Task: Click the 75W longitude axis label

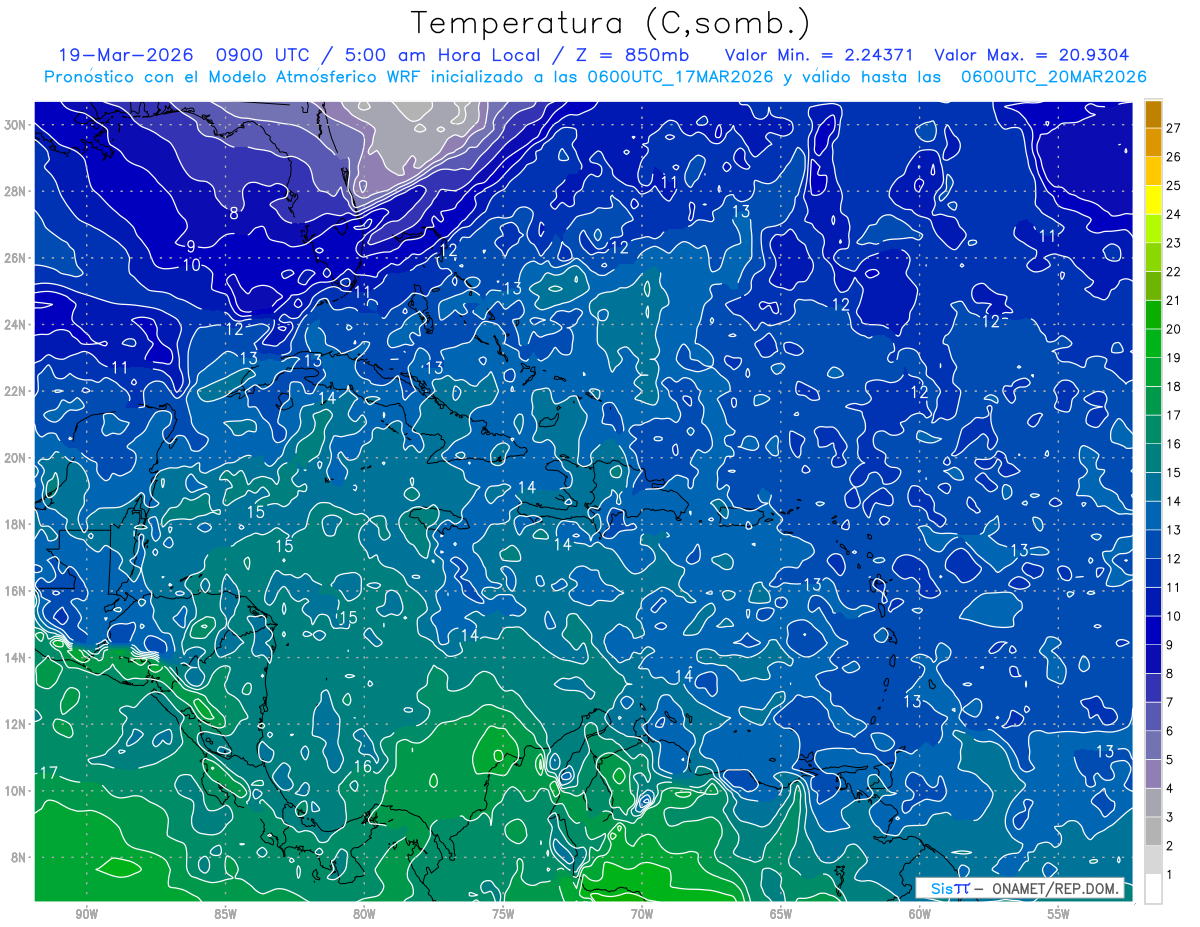Action: (503, 915)
